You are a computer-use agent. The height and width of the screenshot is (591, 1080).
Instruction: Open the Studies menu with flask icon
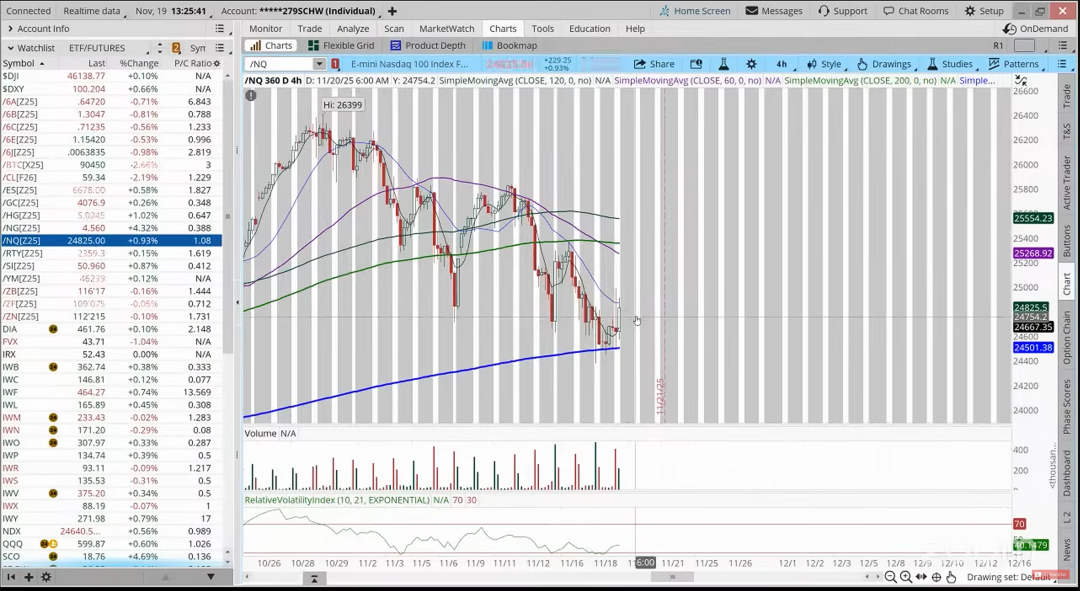click(952, 64)
